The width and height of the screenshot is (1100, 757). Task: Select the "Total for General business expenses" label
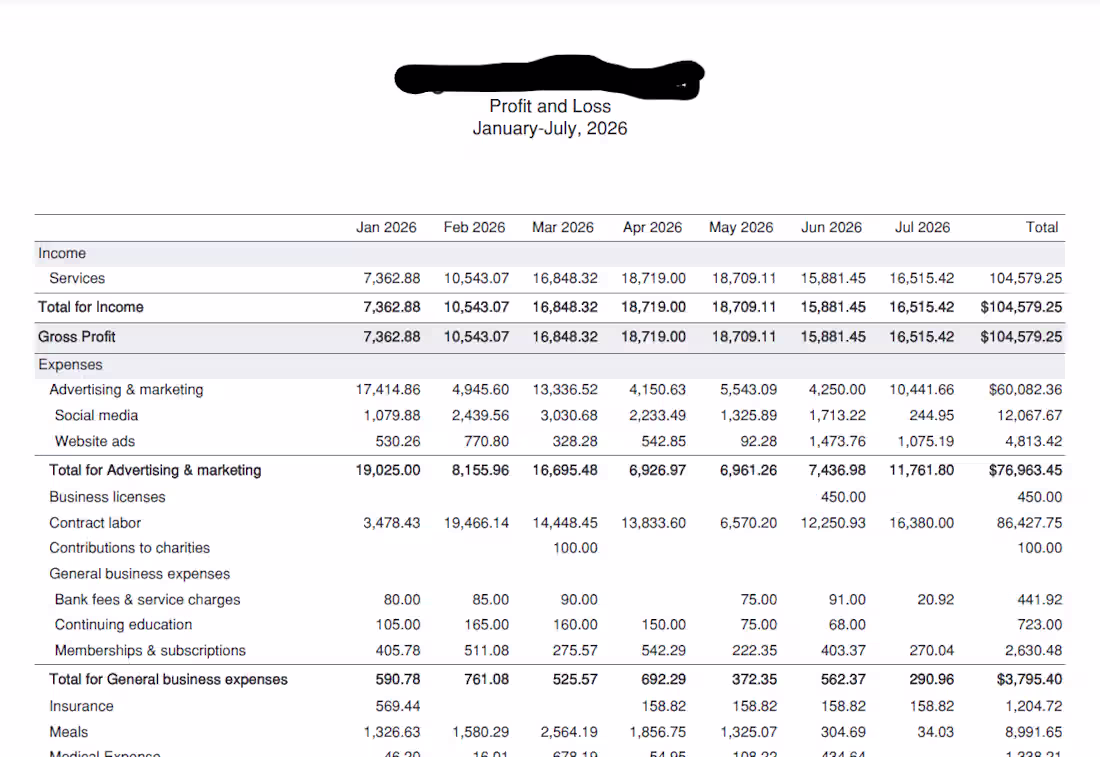coord(168,679)
